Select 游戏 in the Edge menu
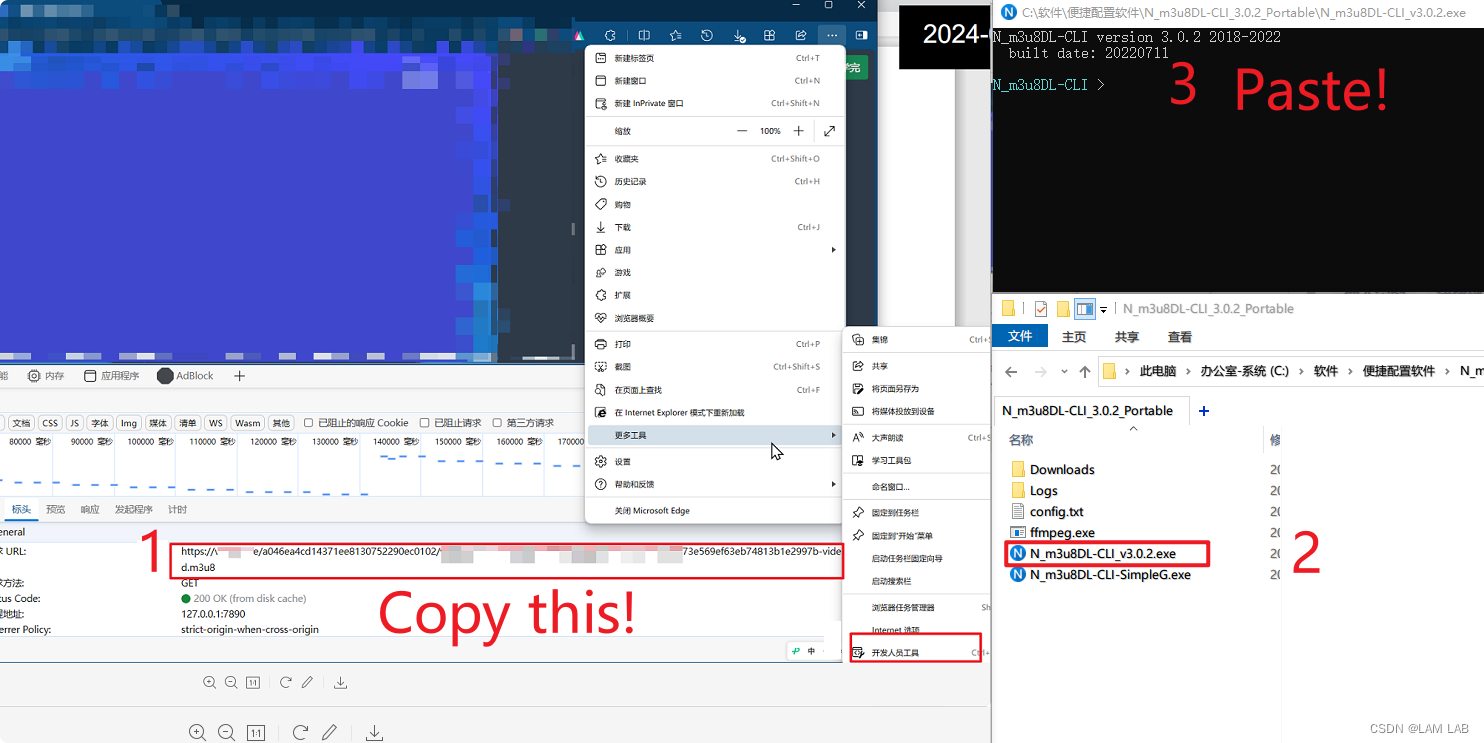This screenshot has width=1484, height=743. (715, 273)
